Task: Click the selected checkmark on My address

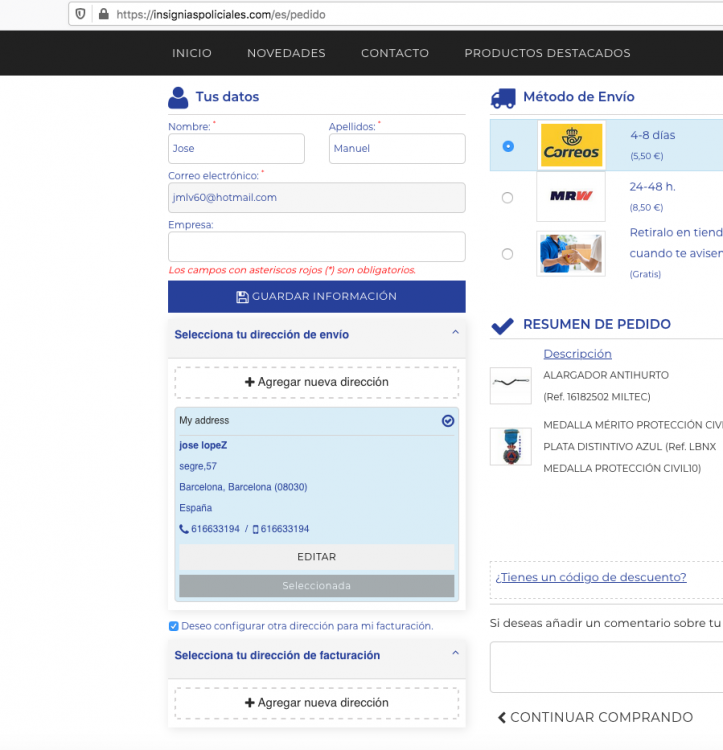Action: pyautogui.click(x=448, y=421)
